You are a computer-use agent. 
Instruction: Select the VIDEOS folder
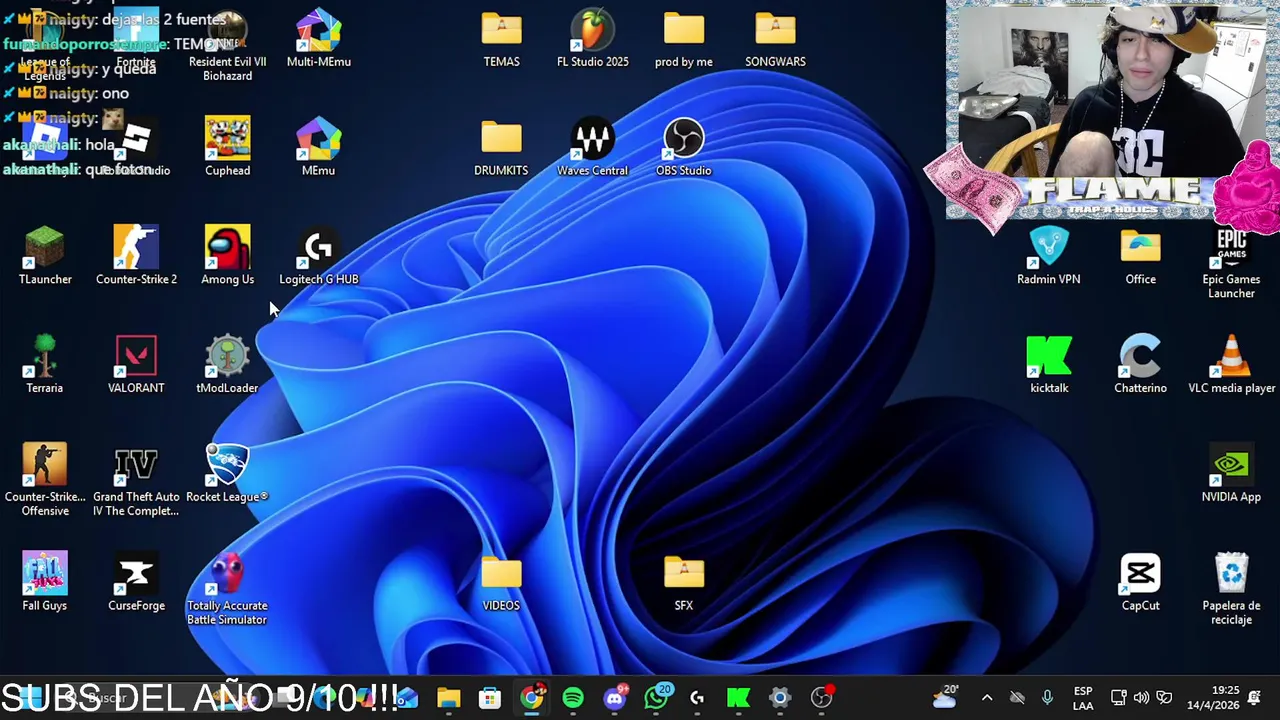pos(501,582)
